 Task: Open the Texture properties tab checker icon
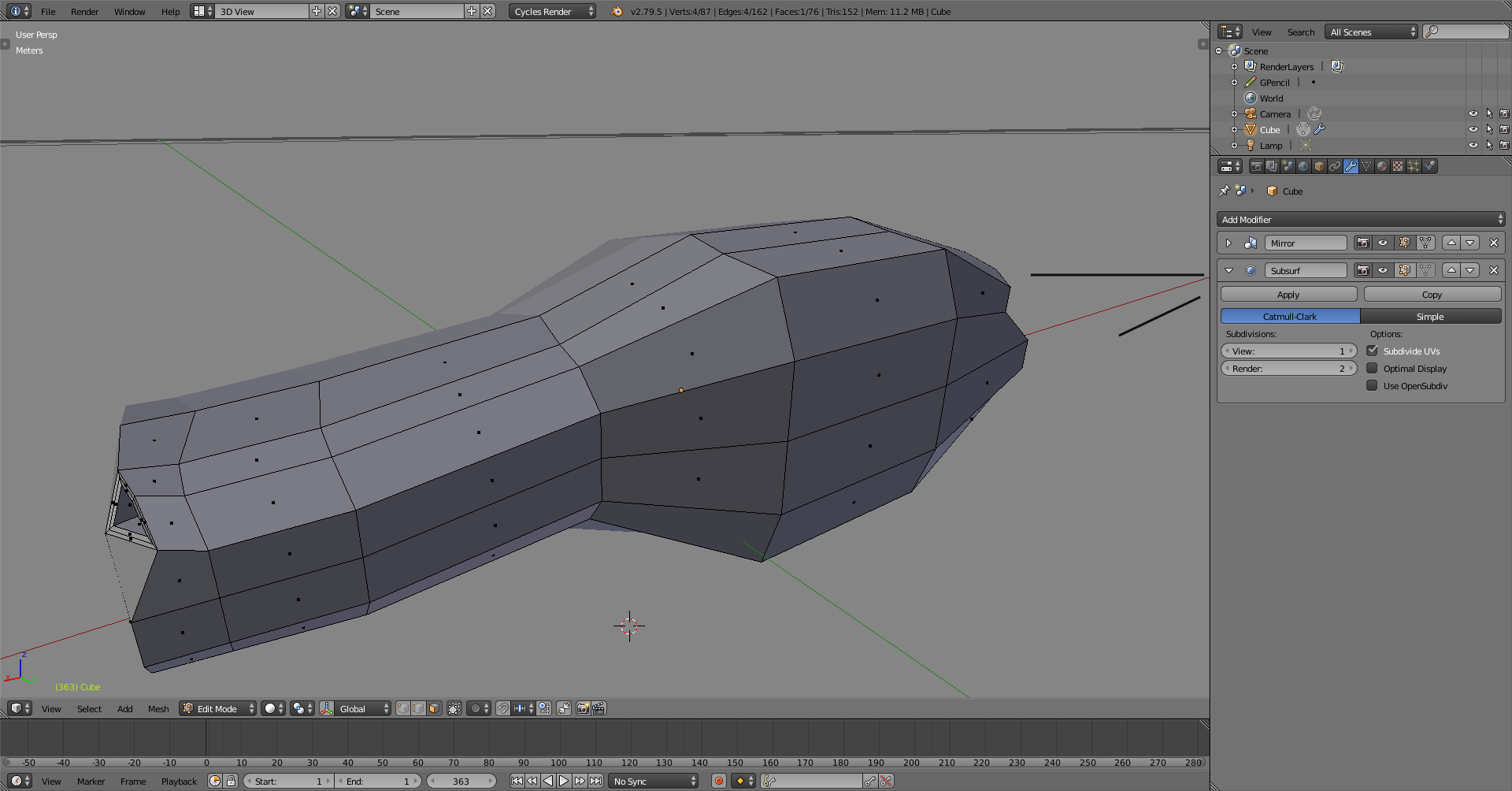1398,166
